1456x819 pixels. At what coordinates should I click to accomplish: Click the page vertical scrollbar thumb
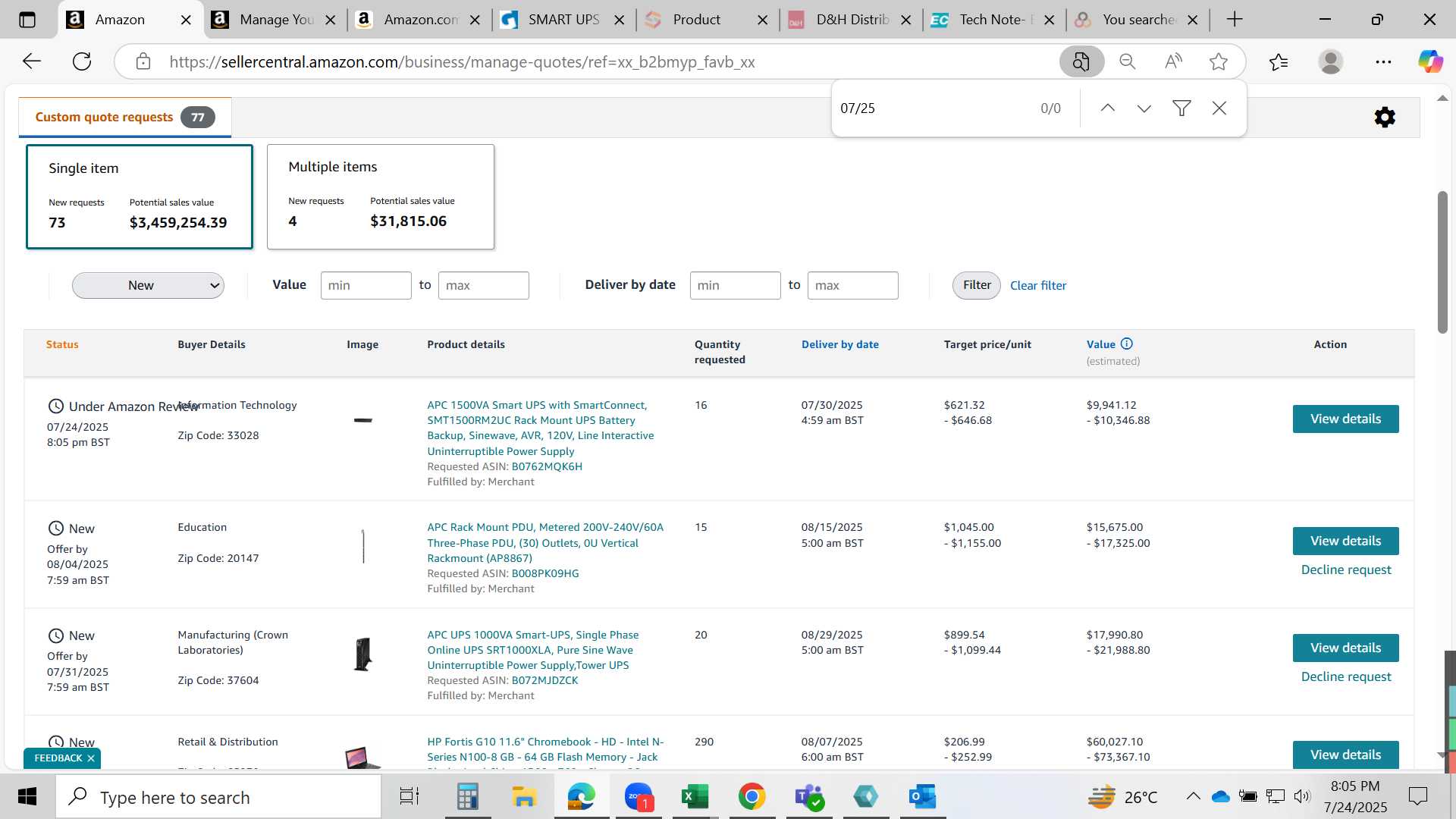tap(1442, 262)
